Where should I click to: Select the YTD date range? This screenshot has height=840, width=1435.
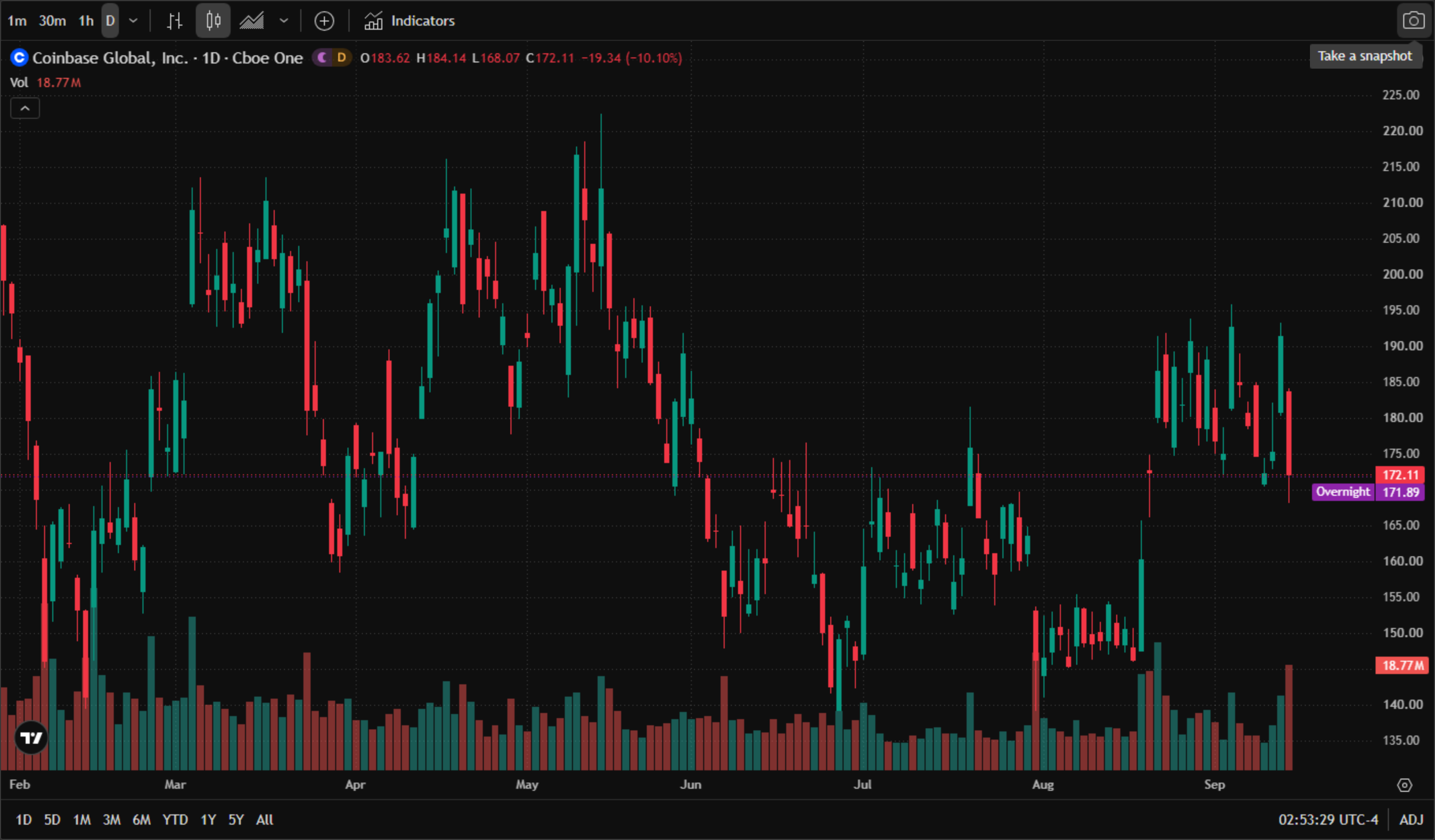tap(175, 820)
